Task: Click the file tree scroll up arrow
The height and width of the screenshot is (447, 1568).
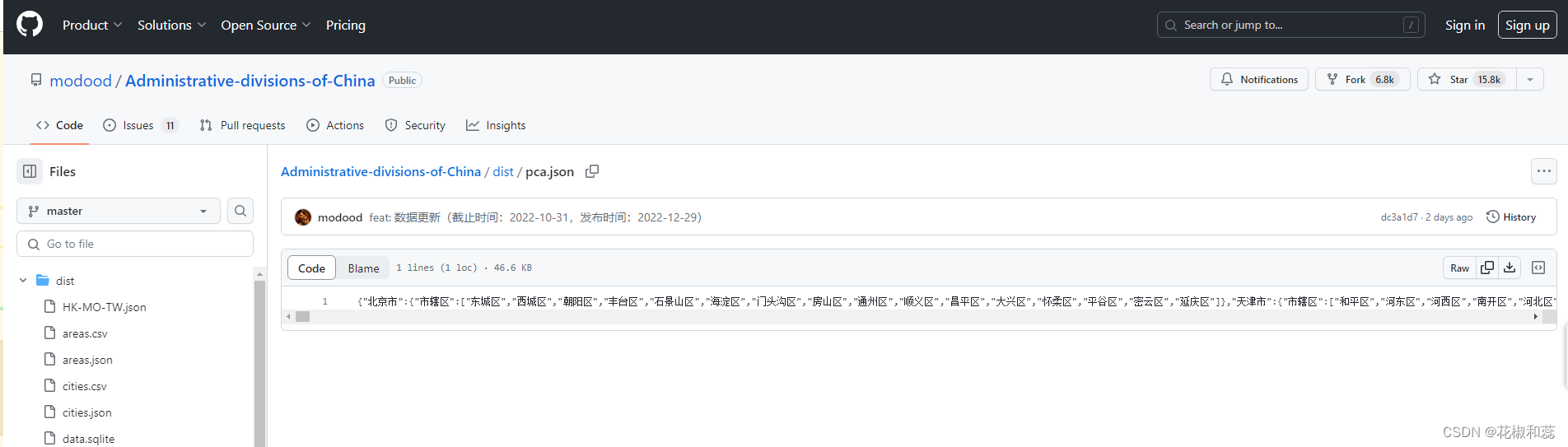Action: pos(260,274)
